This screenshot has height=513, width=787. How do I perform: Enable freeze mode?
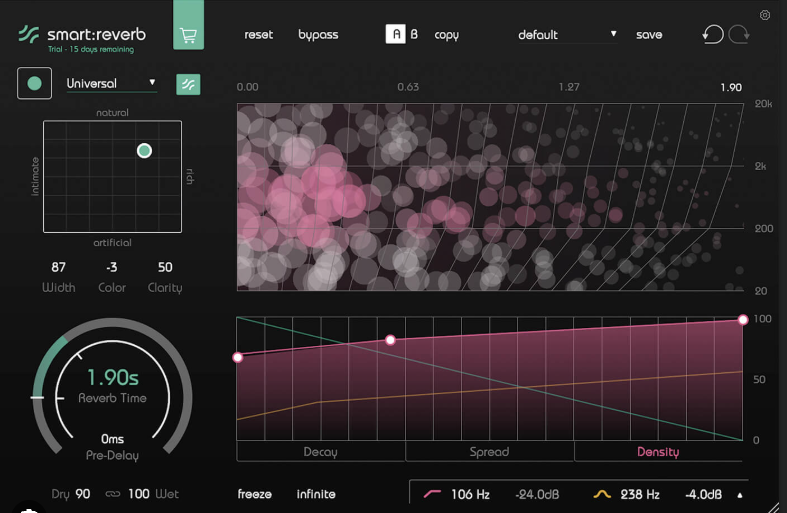254,494
